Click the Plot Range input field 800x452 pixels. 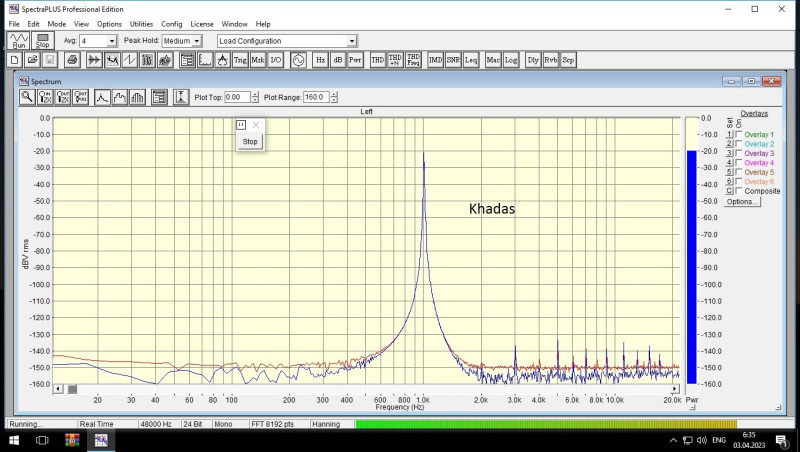[x=316, y=97]
